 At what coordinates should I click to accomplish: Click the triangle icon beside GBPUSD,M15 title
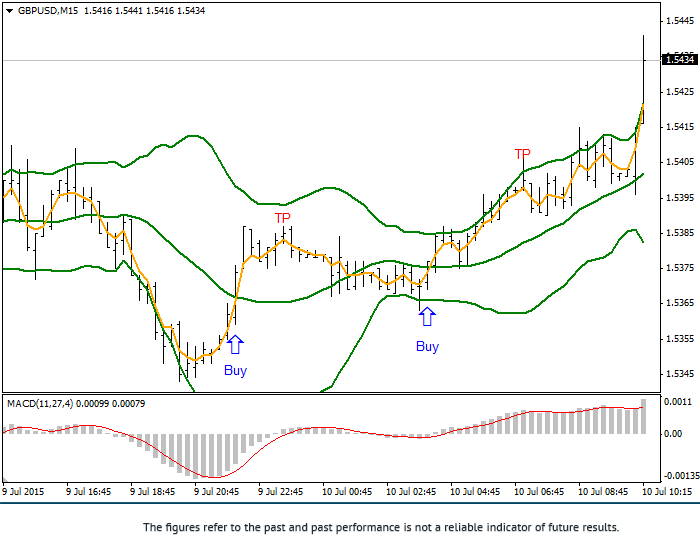[x=8, y=10]
